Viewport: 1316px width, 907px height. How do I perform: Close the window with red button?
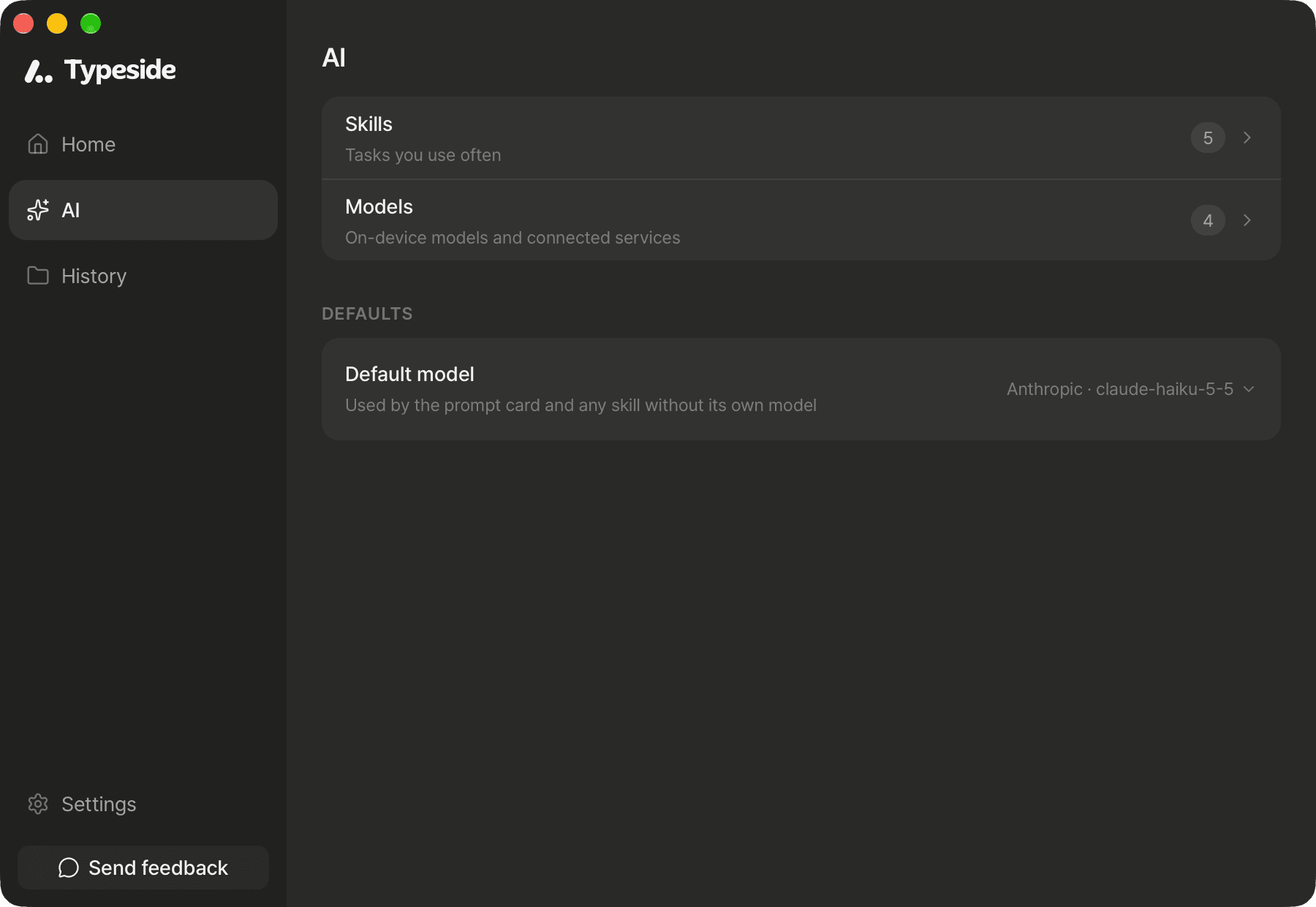pos(23,23)
